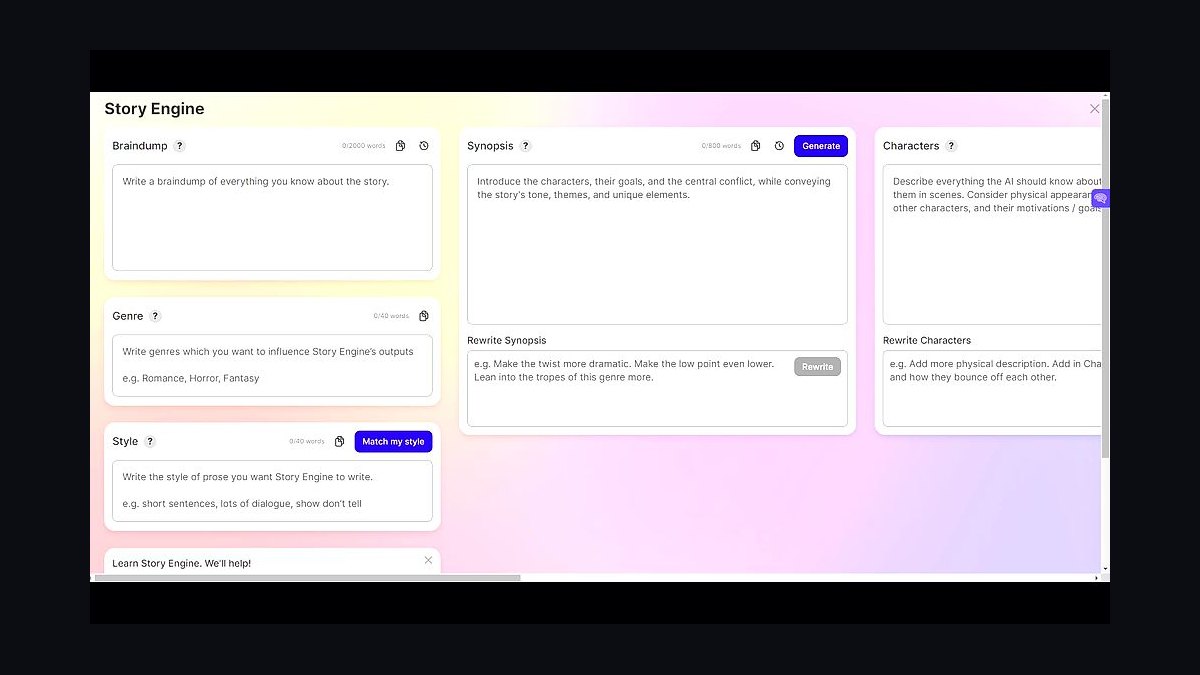Click the Synopsis 0/800 words counter
Screen dimensions: 1200x675
(x=721, y=146)
